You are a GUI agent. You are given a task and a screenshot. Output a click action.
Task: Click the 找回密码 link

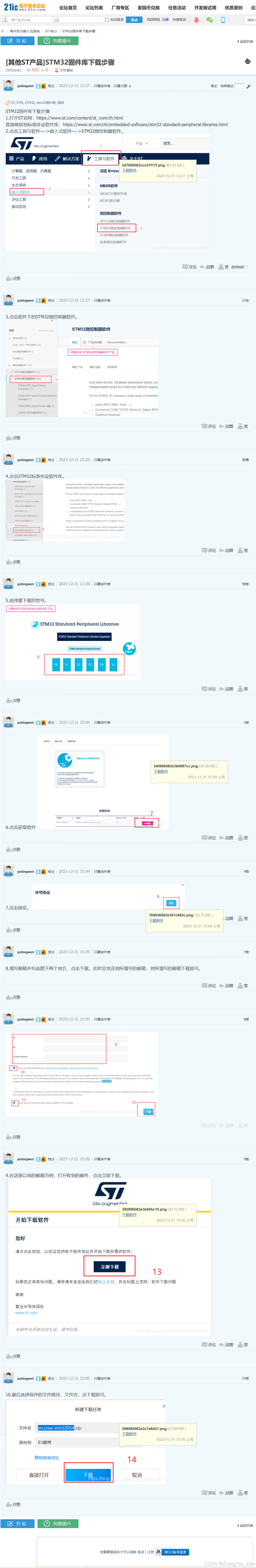click(x=153, y=19)
